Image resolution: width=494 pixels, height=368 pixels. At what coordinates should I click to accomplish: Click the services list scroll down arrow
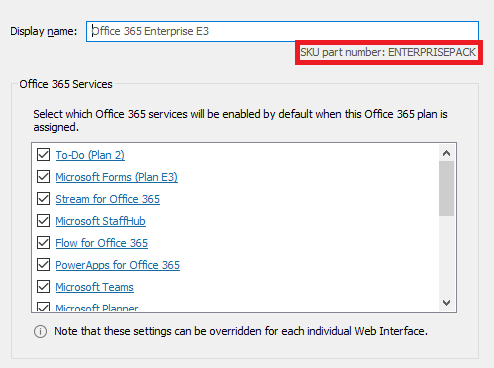(x=446, y=303)
